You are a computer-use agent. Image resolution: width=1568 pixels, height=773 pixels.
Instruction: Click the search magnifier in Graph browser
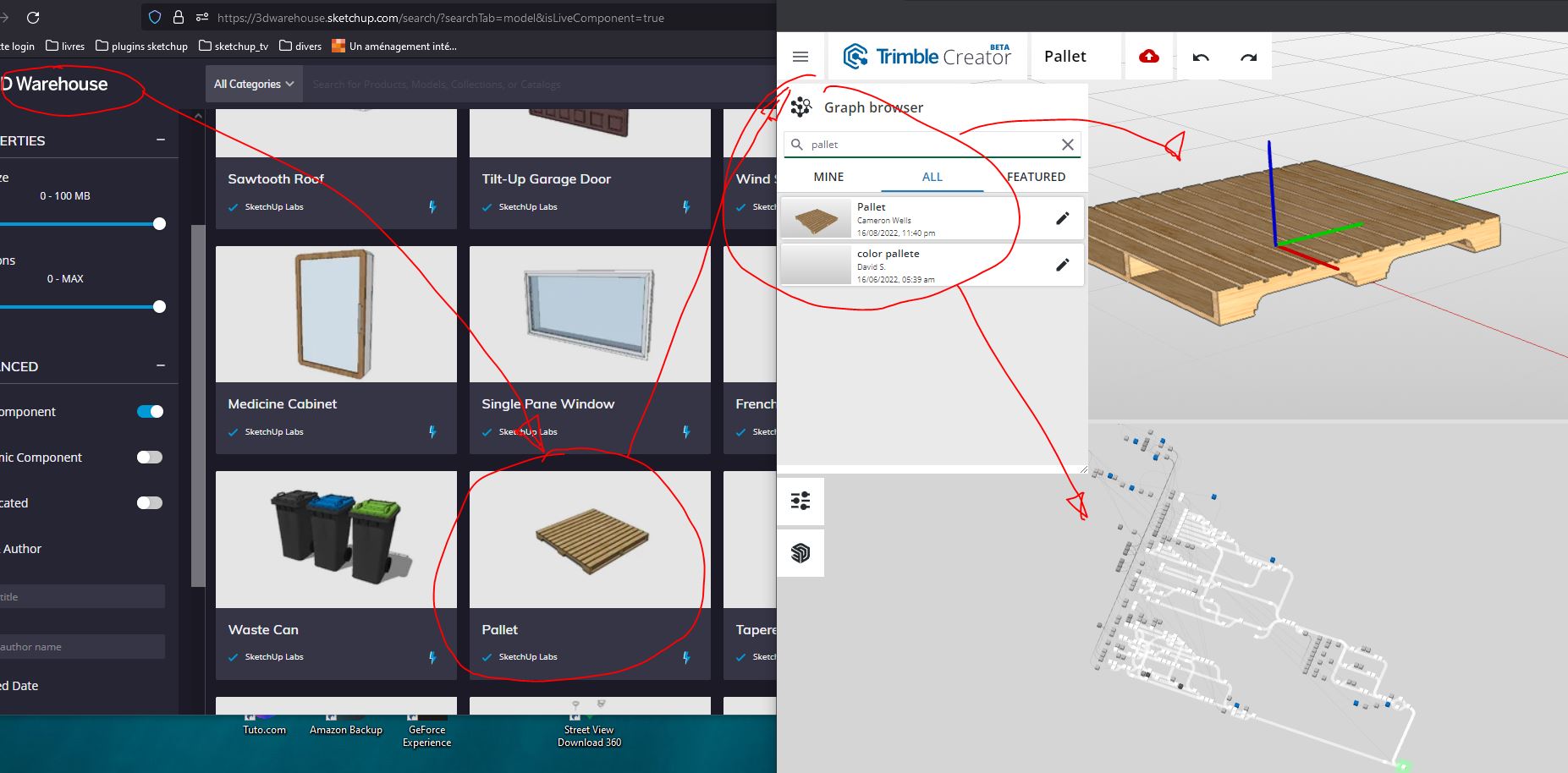(x=796, y=145)
